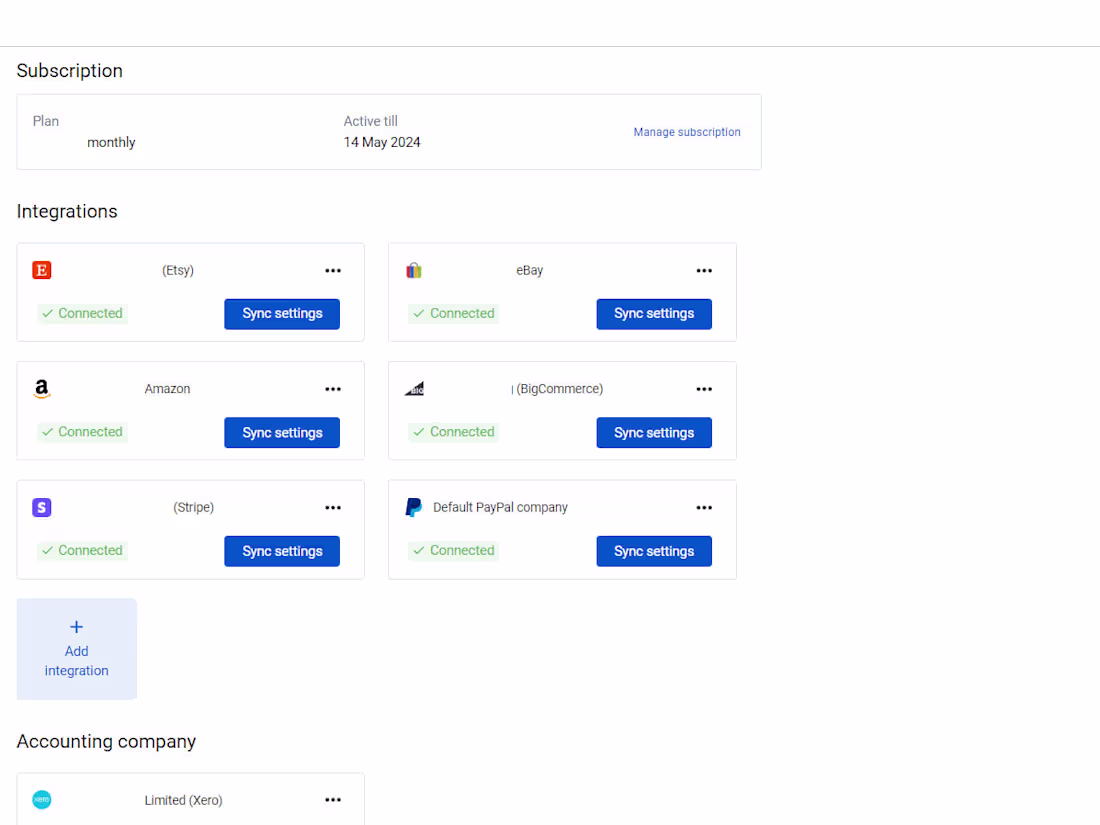This screenshot has height=825, width=1100.
Task: Open Sync settings for Etsy
Action: coord(281,313)
